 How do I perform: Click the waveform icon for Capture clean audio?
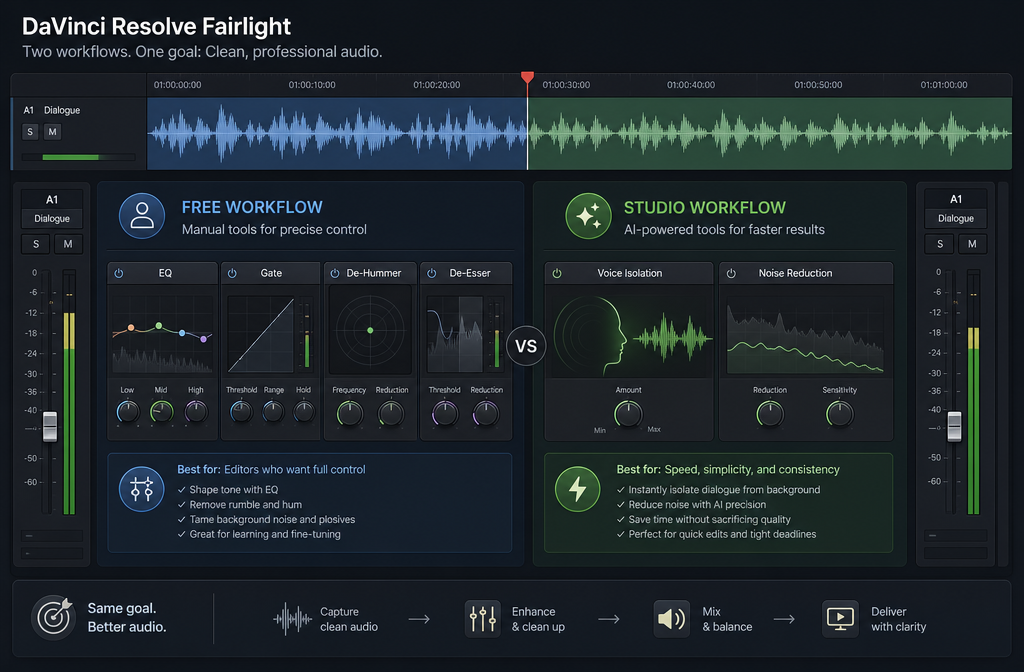click(292, 619)
